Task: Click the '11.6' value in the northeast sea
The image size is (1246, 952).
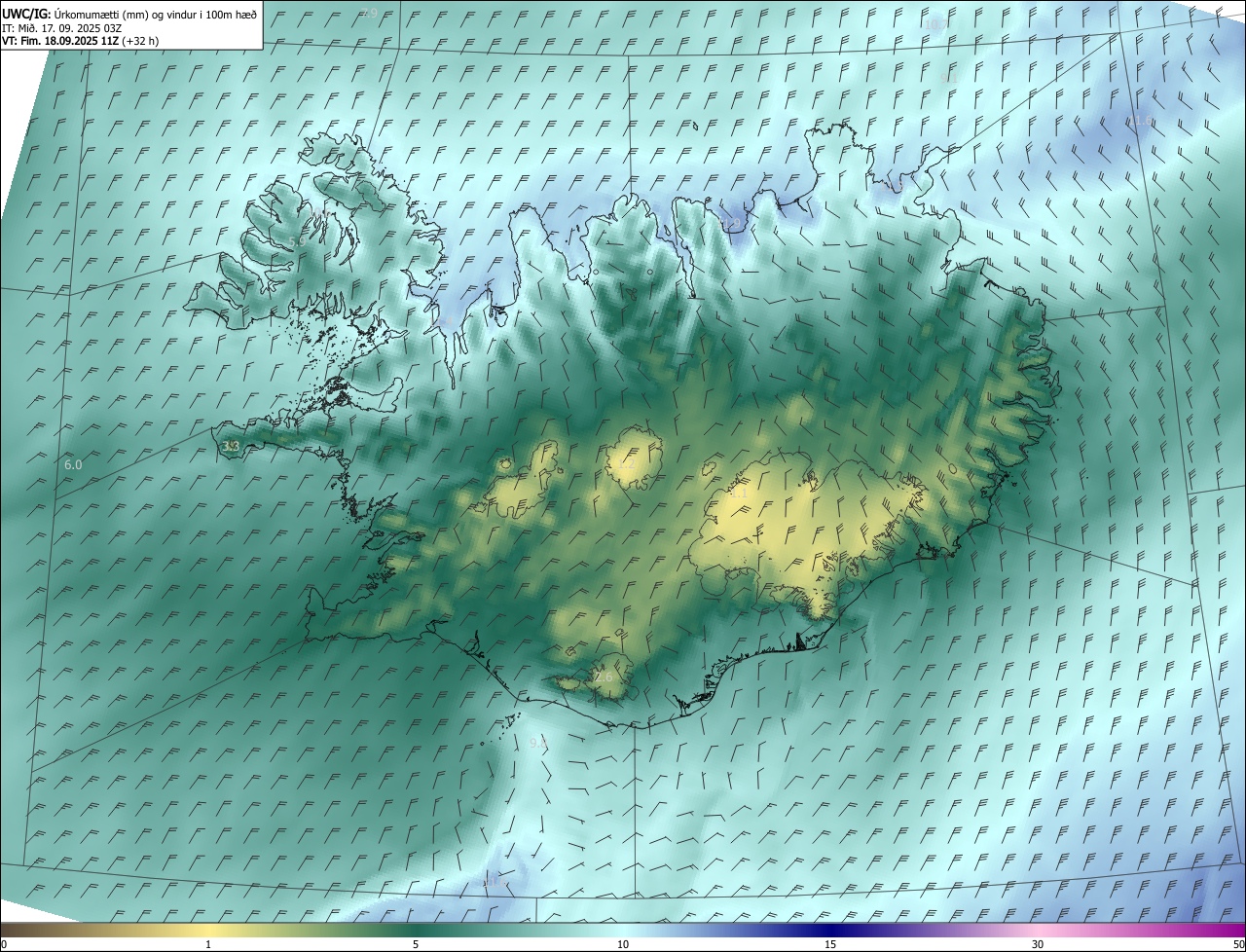Action: [x=1139, y=122]
